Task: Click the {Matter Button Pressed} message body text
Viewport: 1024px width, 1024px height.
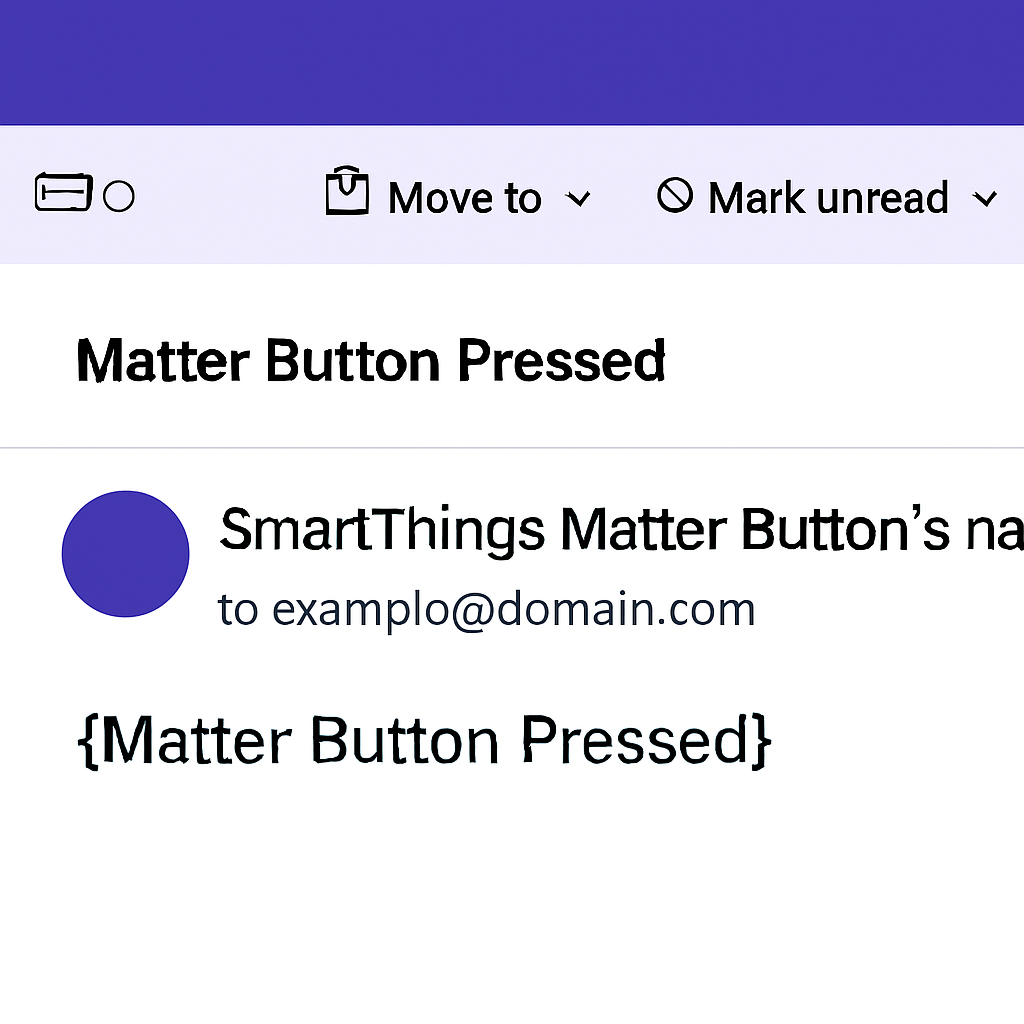Action: pyautogui.click(x=424, y=741)
